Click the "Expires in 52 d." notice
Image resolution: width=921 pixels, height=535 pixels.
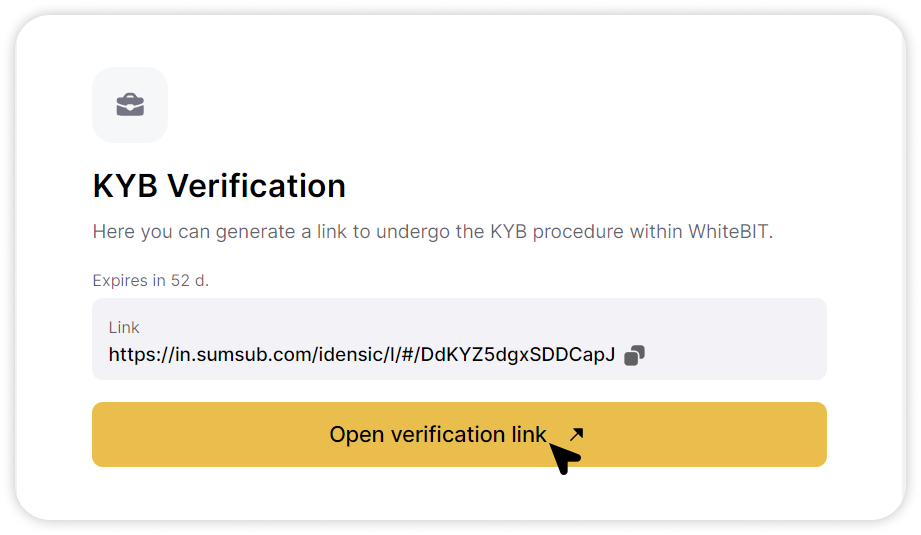(150, 281)
